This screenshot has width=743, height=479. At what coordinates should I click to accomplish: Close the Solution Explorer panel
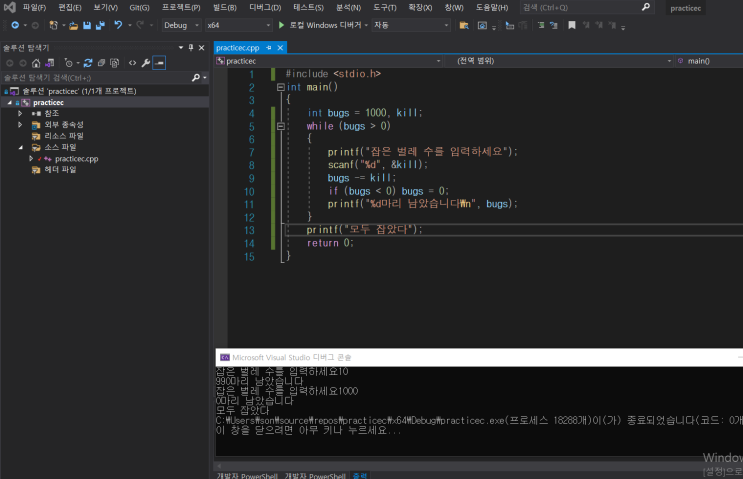coord(201,47)
